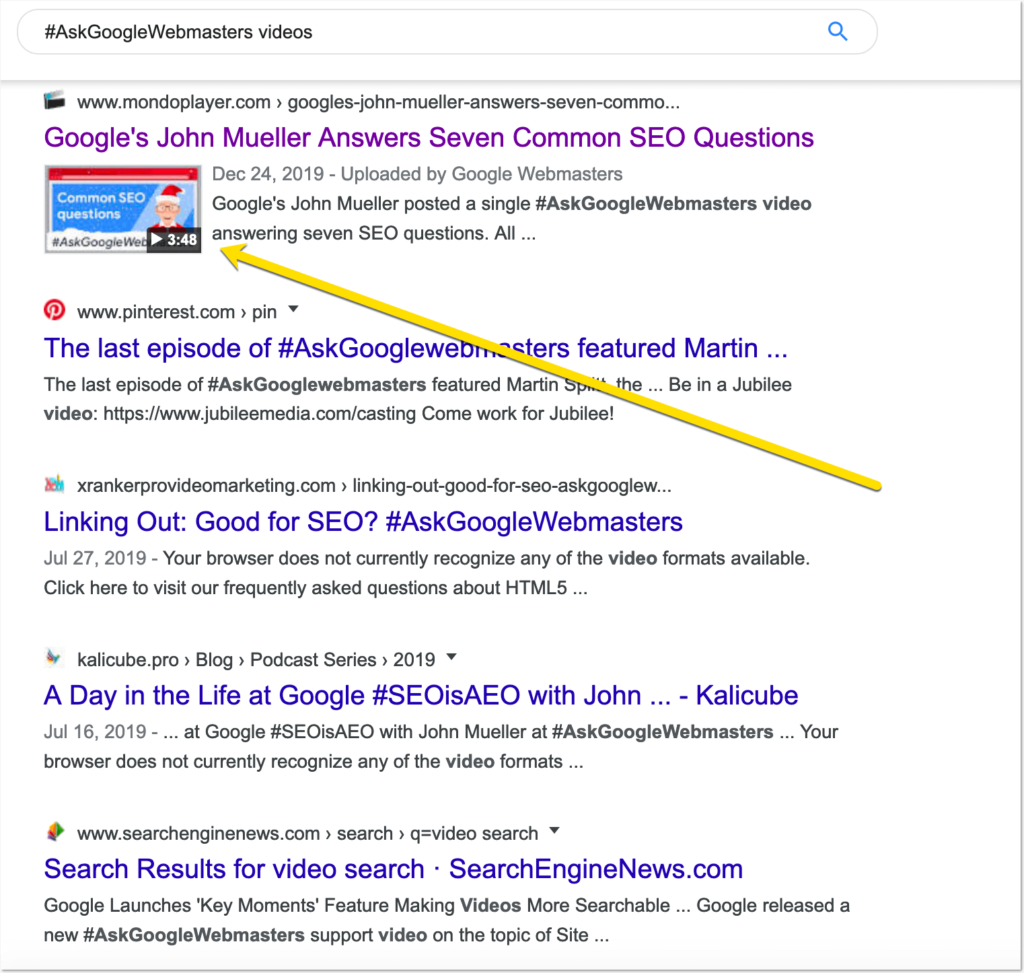Expand the dropdown arrow beside kalicube.pro breadcrumb
Screen dimensions: 1024x973
point(451,656)
